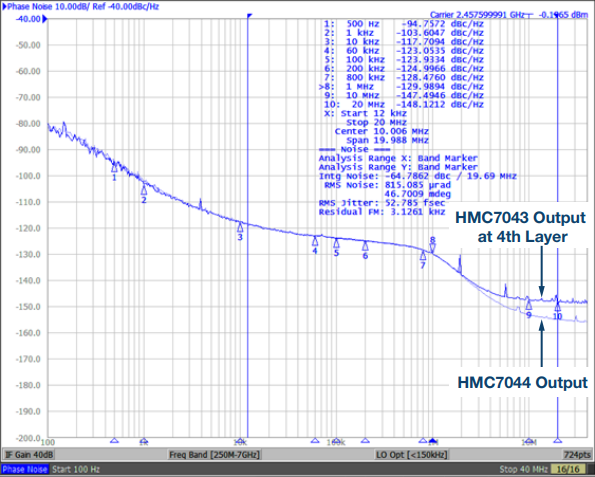Click the 16/16 averaging counter
The image size is (595, 477).
click(x=568, y=469)
